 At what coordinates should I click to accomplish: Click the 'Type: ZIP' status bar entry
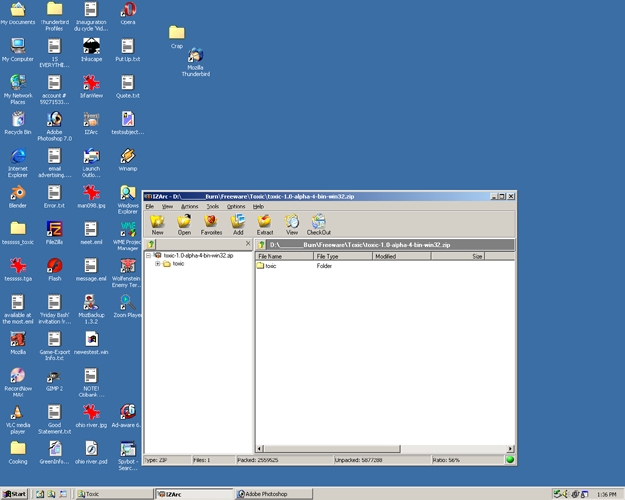[167, 460]
